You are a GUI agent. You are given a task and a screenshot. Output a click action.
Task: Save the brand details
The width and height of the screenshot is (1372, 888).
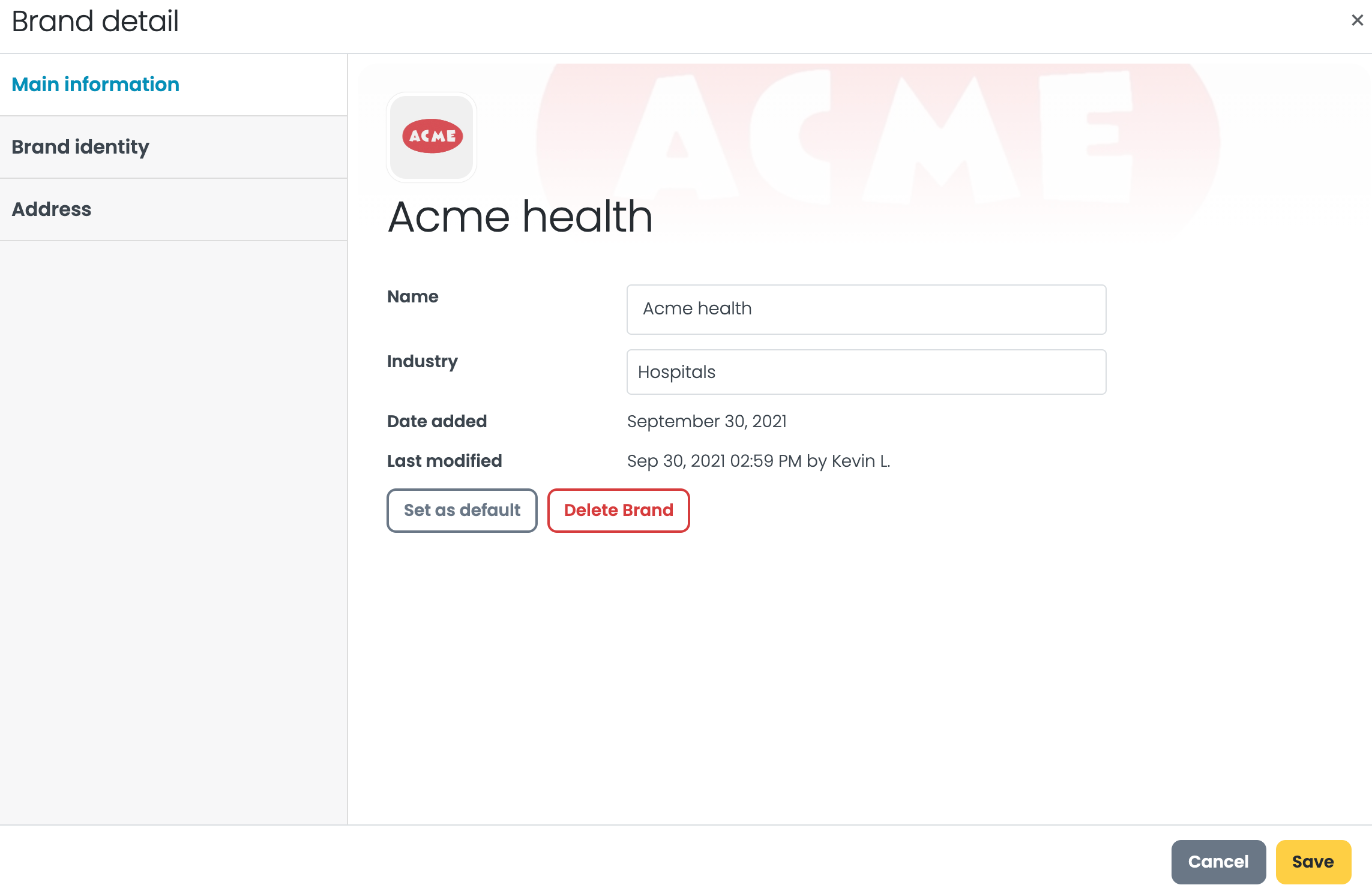pyautogui.click(x=1313, y=862)
